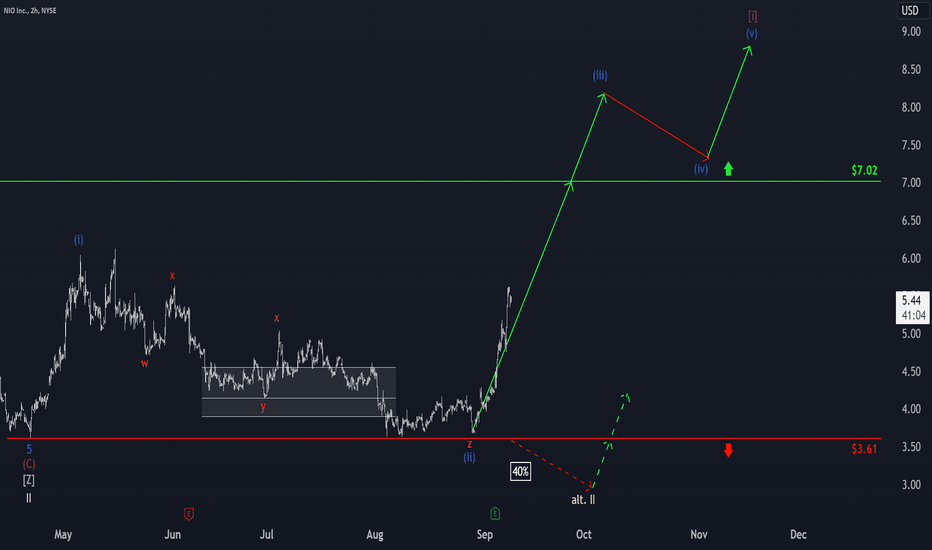Click the 41:04 countdown timer
Viewport: 932px width, 550px height.
(x=913, y=315)
